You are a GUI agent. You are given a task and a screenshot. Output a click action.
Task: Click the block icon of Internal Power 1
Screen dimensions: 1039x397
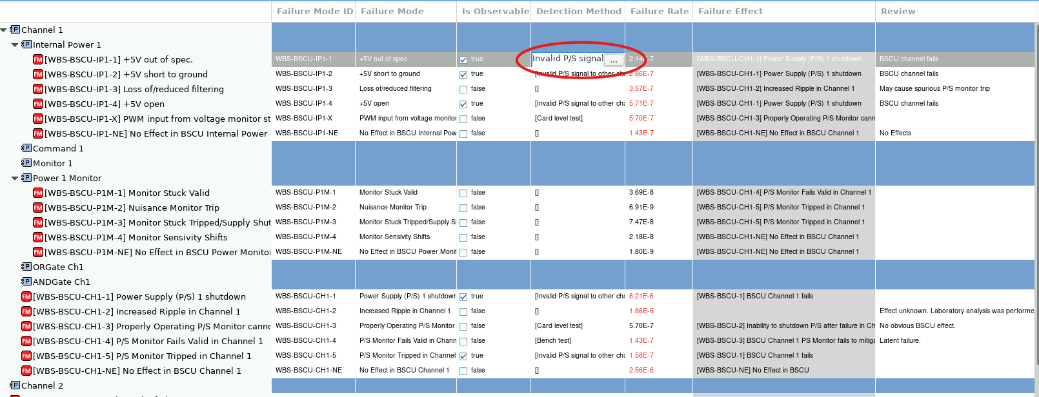[x=27, y=44]
